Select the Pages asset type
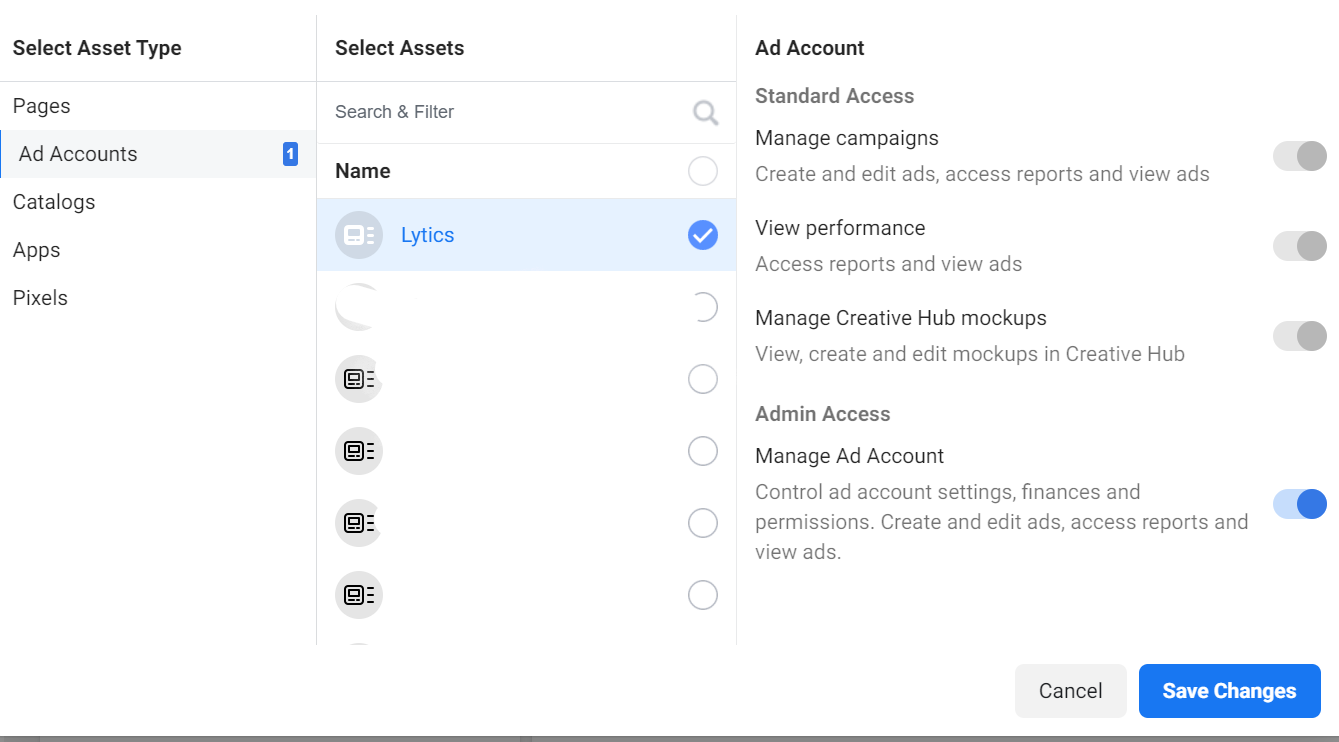 coord(158,106)
